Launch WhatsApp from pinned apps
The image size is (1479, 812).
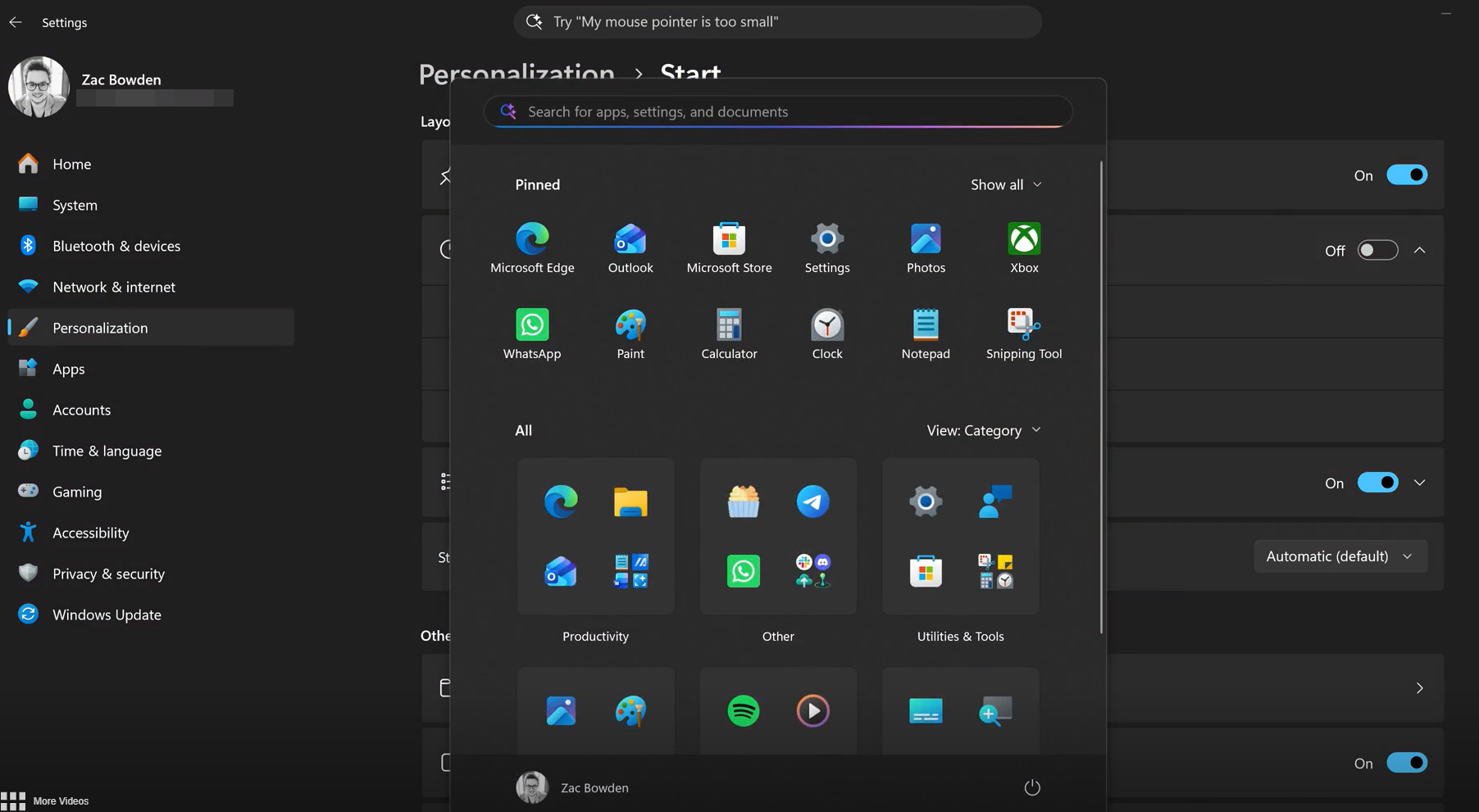coord(532,334)
